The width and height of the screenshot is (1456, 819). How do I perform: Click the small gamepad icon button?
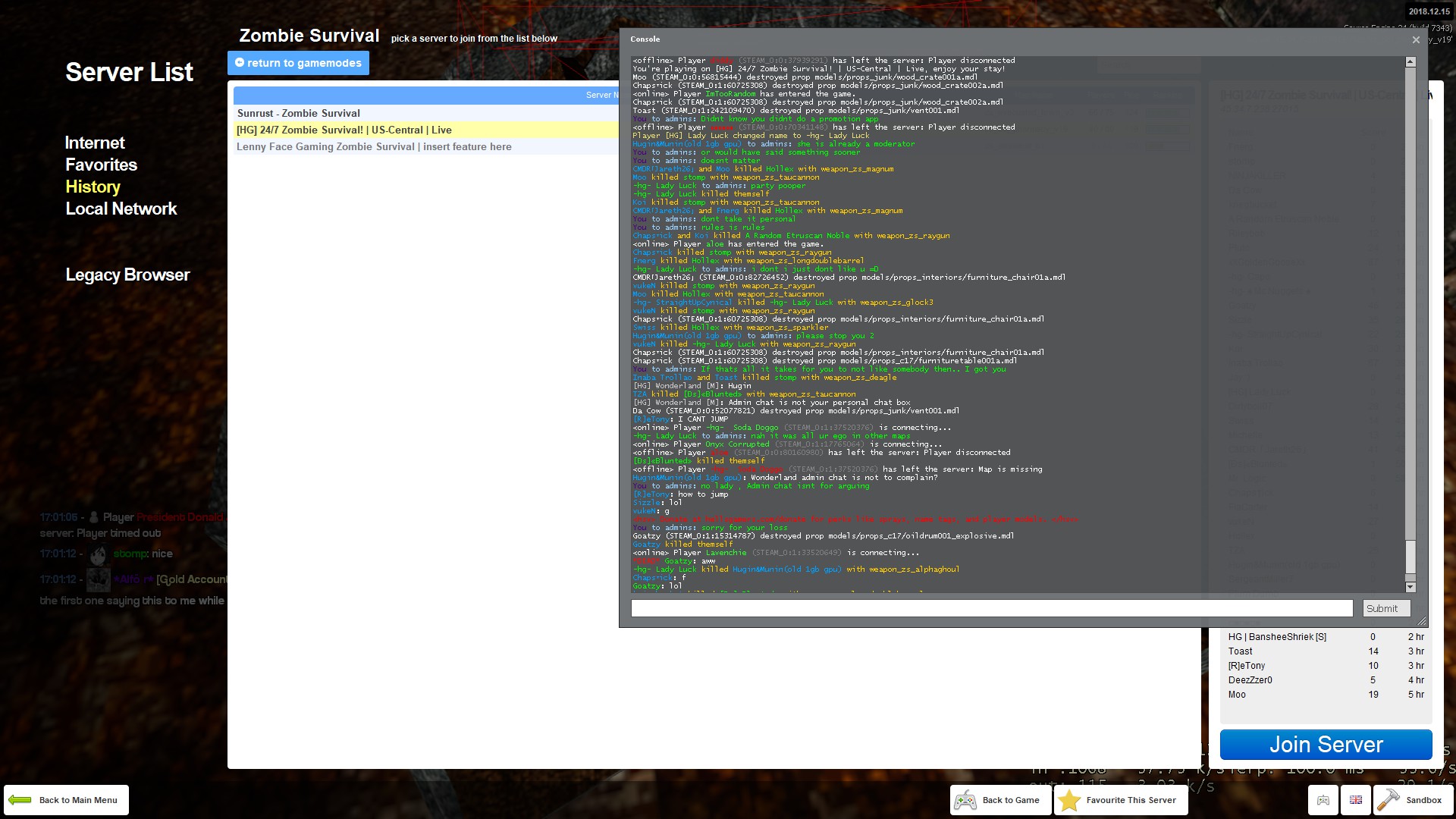[x=1323, y=800]
